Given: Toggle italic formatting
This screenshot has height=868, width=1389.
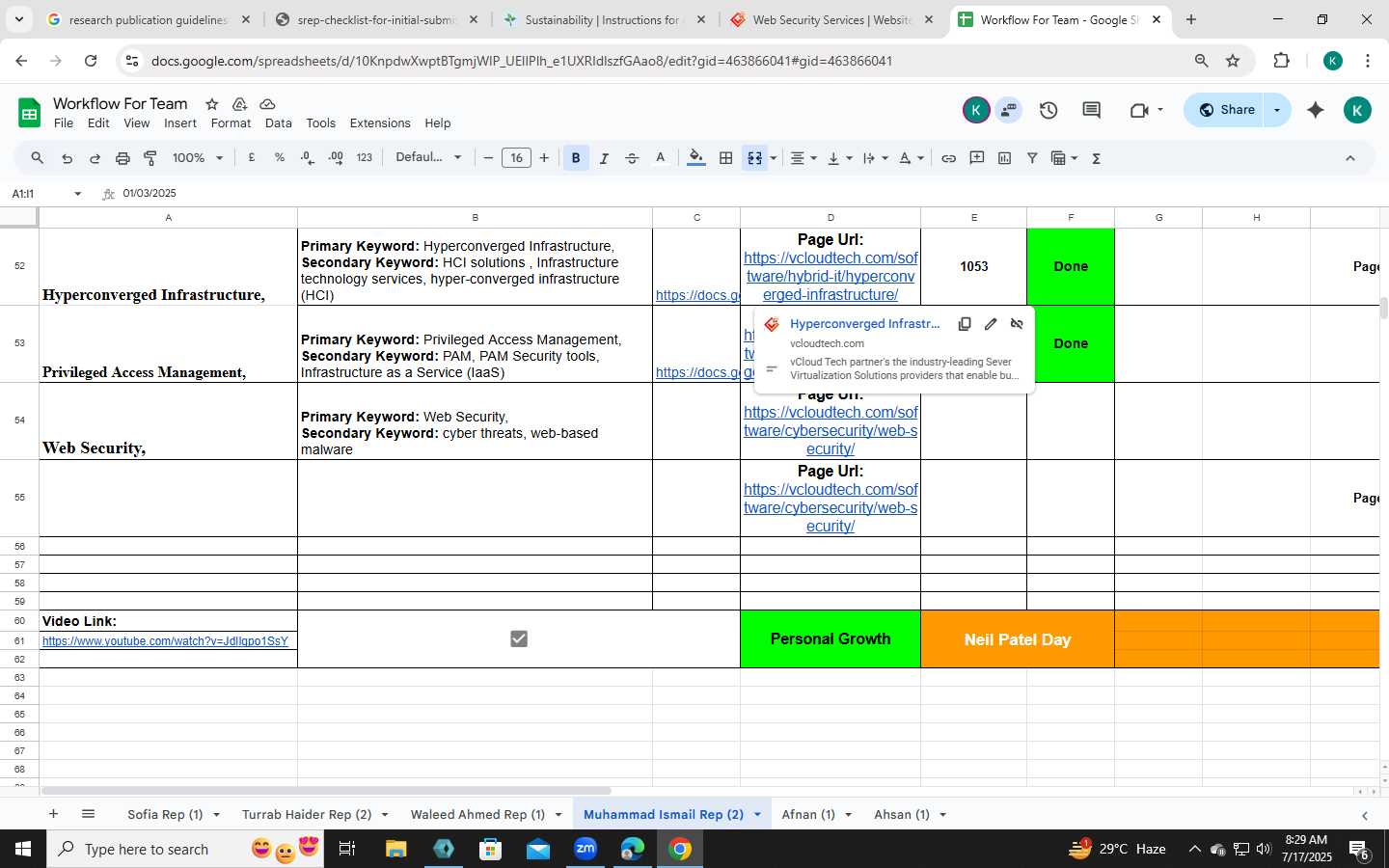Looking at the screenshot, I should (604, 158).
